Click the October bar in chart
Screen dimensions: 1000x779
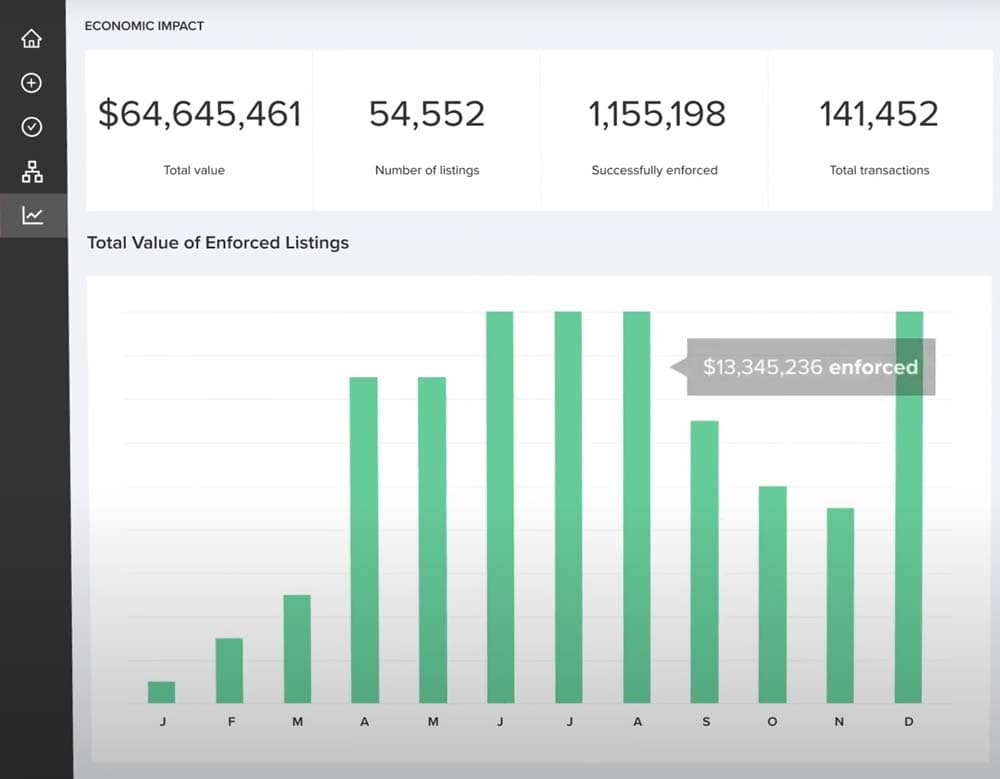pyautogui.click(x=772, y=594)
